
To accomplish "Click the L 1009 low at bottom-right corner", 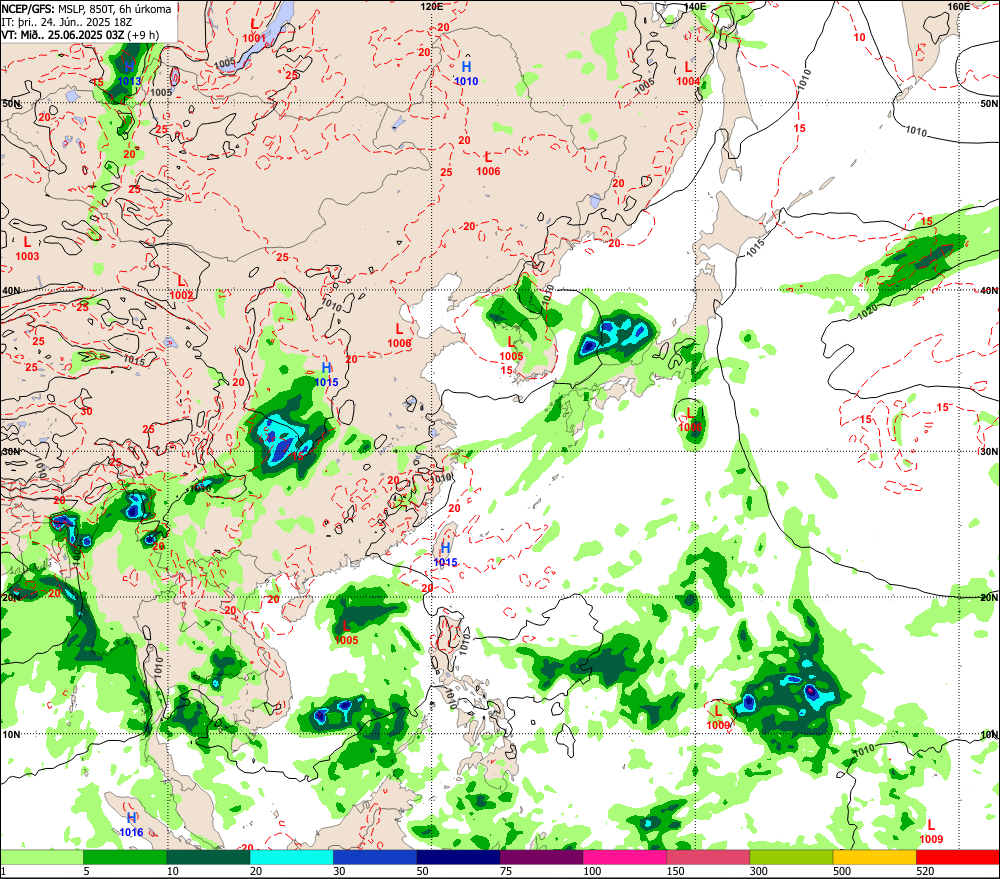I will pyautogui.click(x=931, y=832).
